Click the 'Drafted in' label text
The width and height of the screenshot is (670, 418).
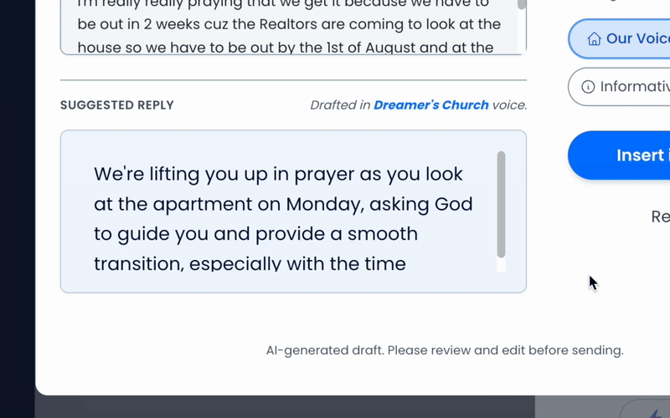click(x=340, y=105)
